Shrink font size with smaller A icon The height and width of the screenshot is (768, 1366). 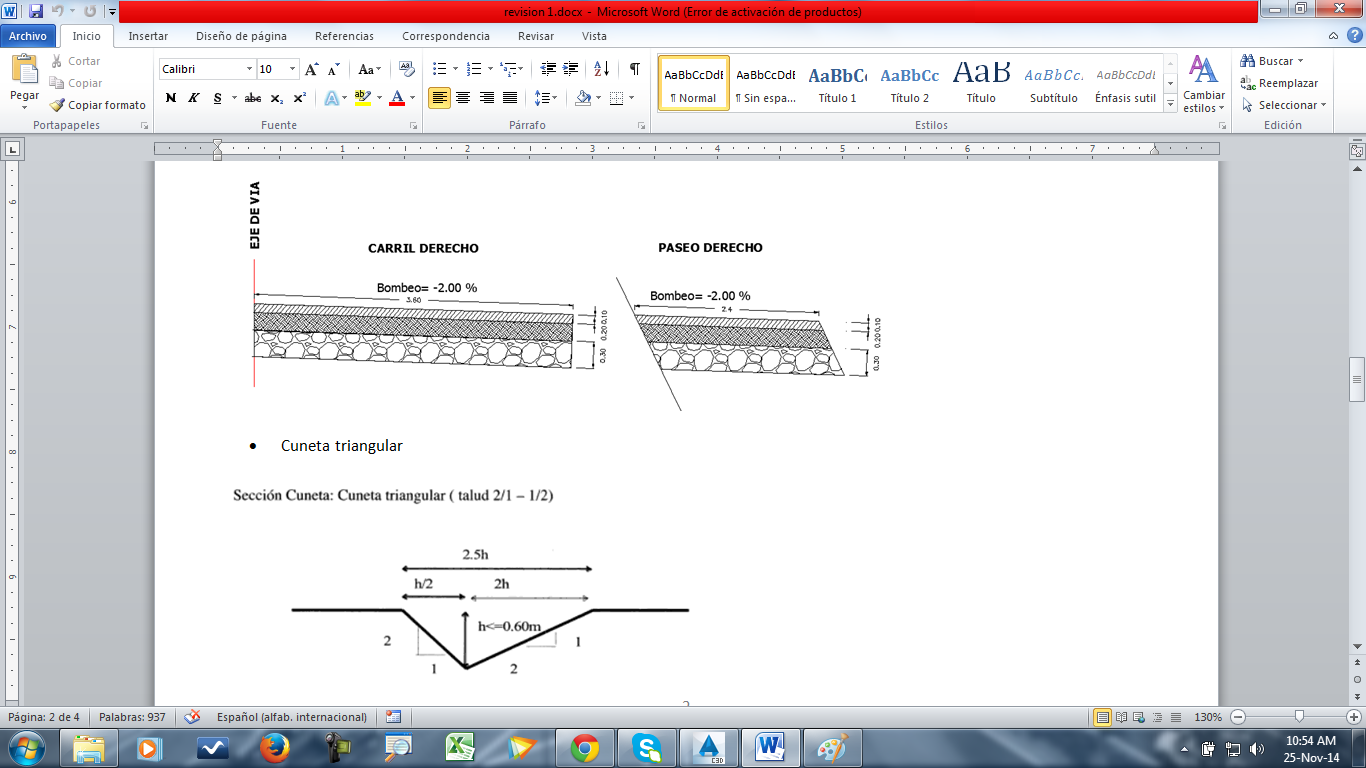click(334, 69)
